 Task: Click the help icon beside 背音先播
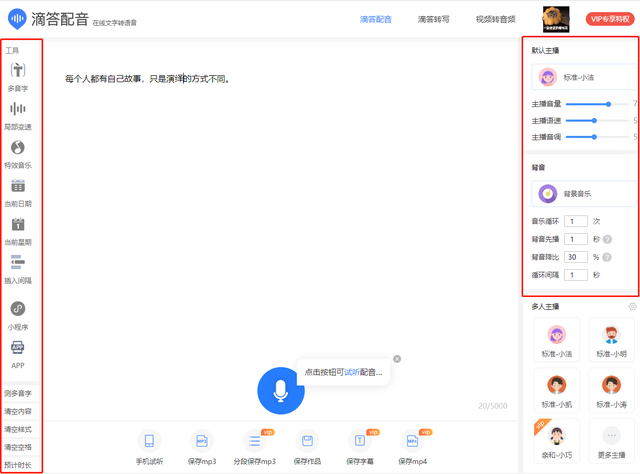pyautogui.click(x=607, y=239)
